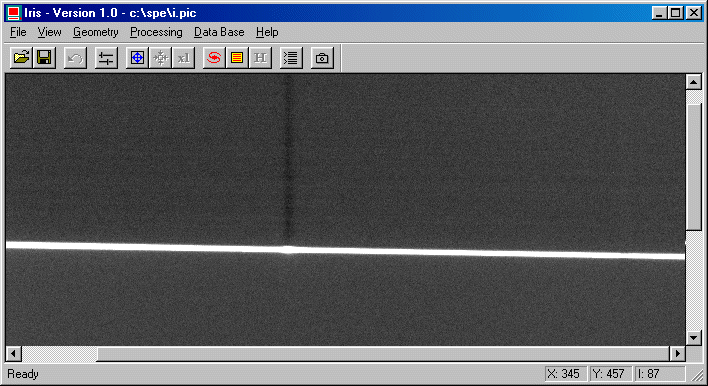
Task: Open the File menu
Action: (x=18, y=32)
